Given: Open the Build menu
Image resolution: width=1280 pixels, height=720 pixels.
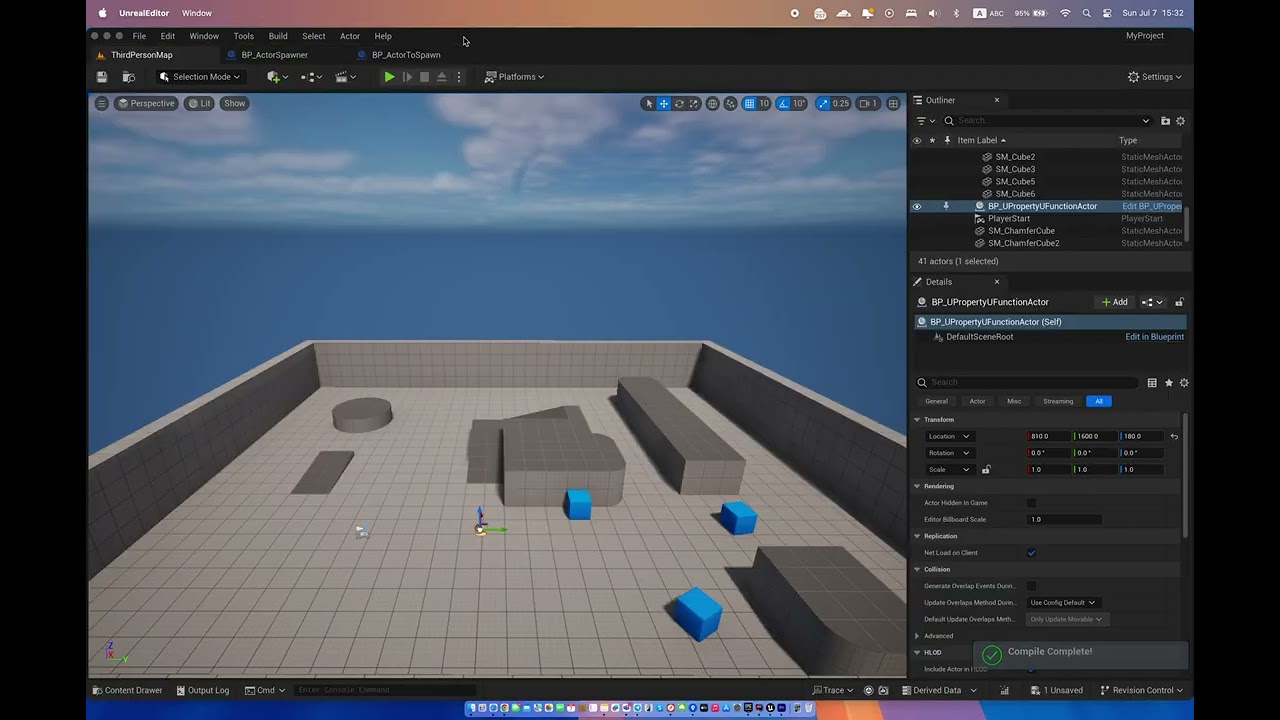Looking at the screenshot, I should click(278, 36).
